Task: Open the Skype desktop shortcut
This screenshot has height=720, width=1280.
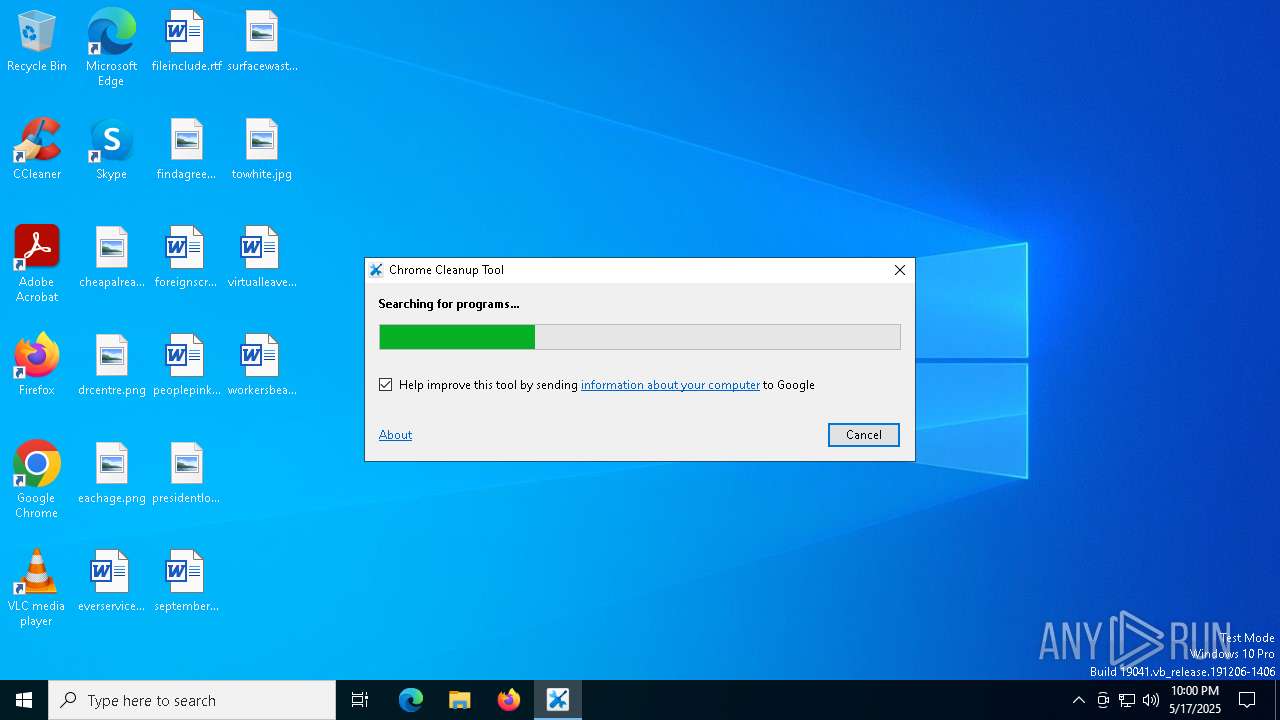Action: point(111,149)
